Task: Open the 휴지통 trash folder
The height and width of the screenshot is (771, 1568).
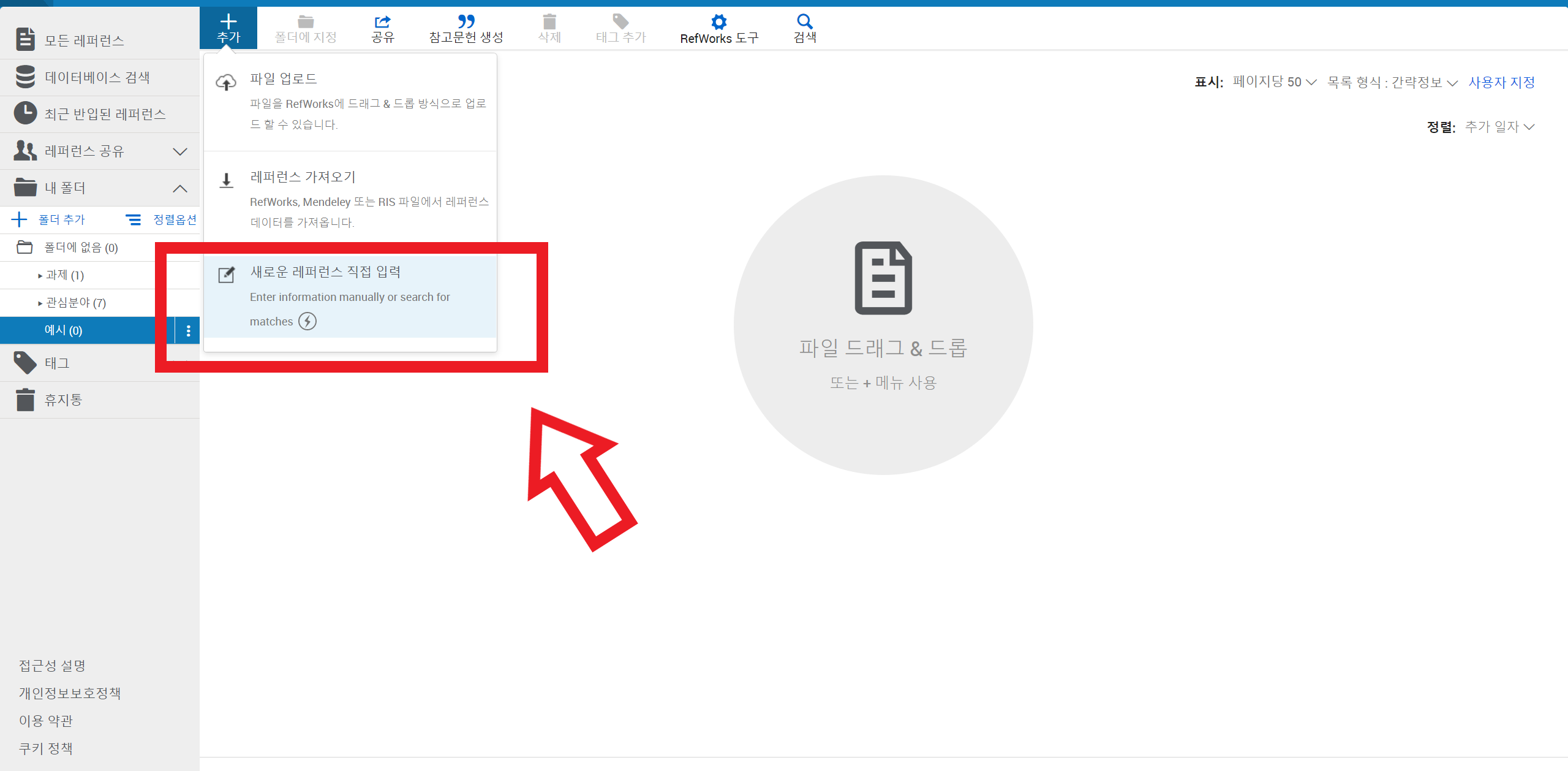Action: coord(62,400)
